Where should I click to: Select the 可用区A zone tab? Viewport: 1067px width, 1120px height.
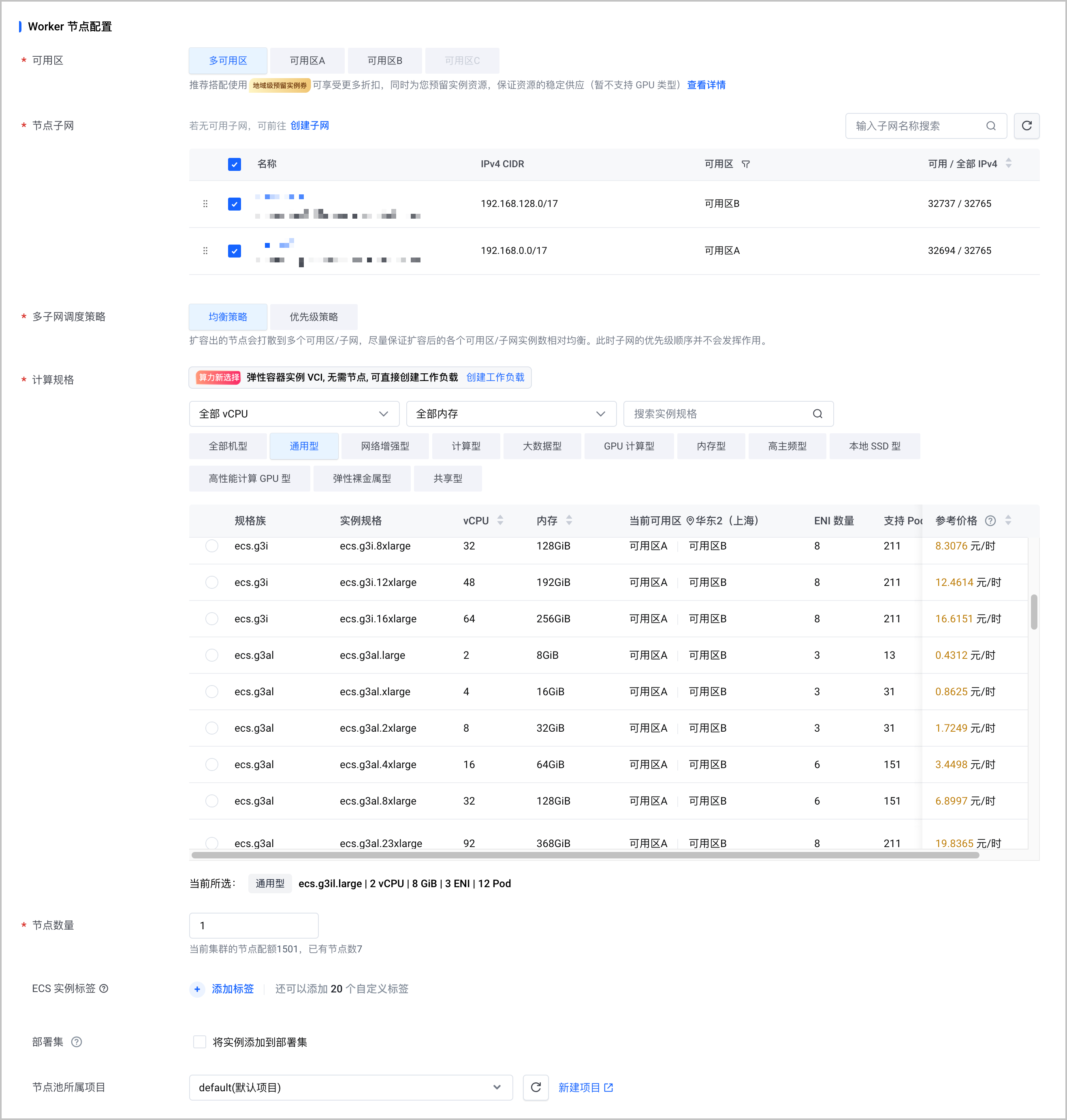click(x=307, y=60)
